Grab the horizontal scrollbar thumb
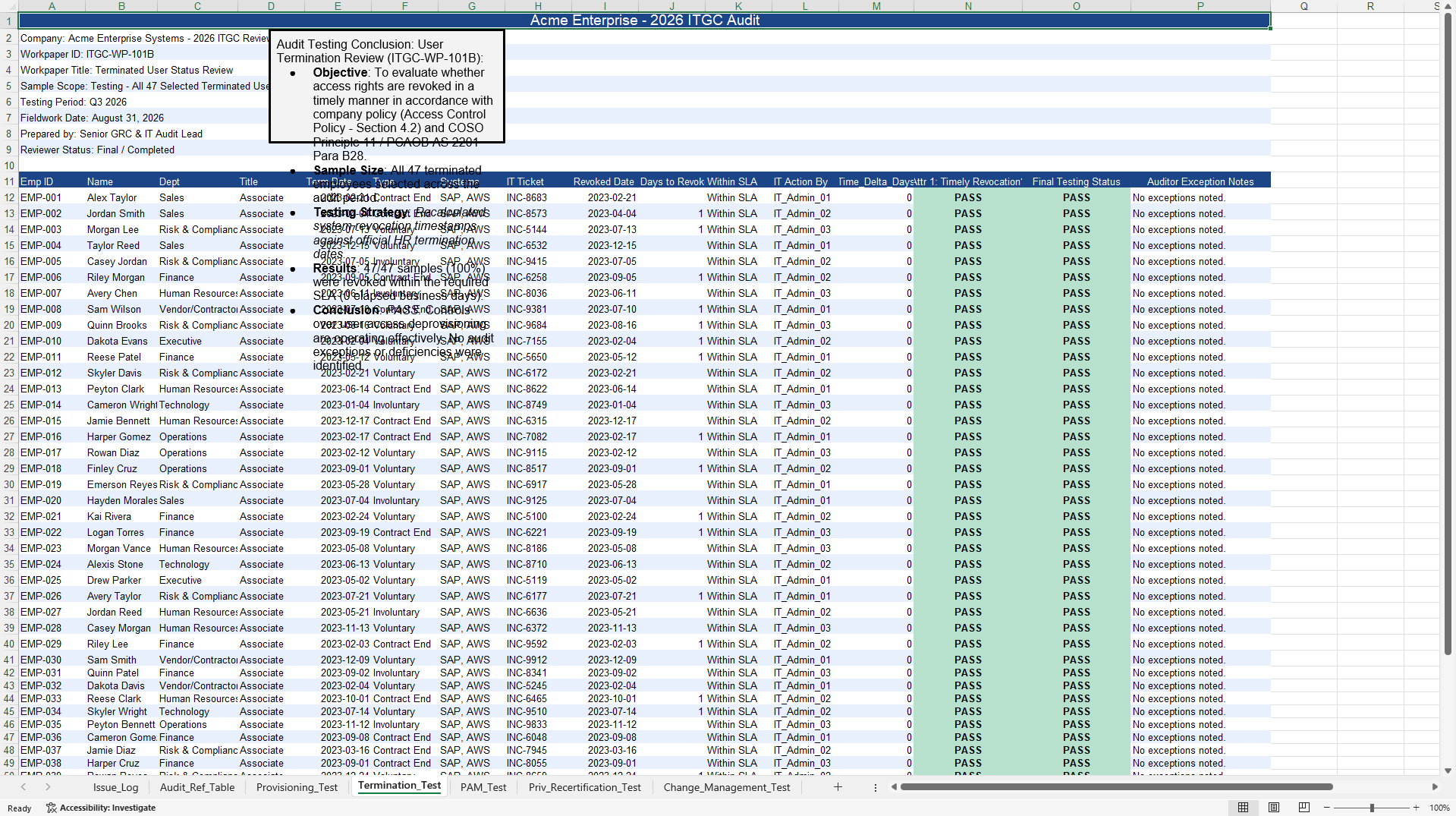The height and width of the screenshot is (816, 1456). [x=1117, y=787]
